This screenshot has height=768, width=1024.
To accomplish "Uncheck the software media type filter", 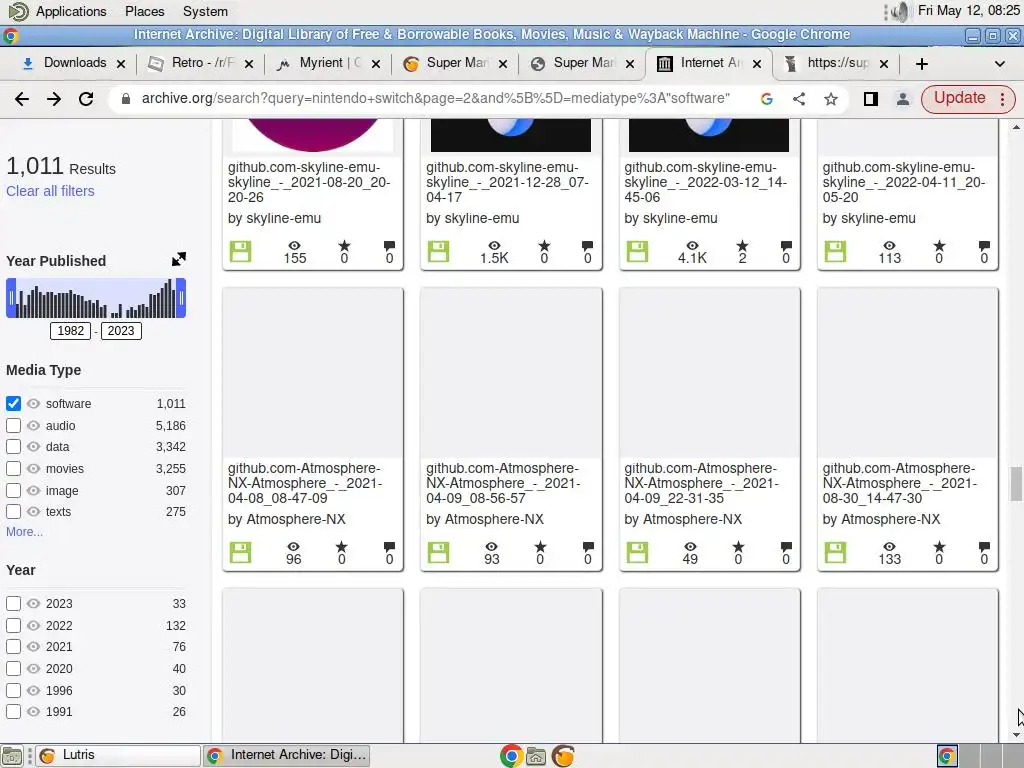I will point(13,404).
